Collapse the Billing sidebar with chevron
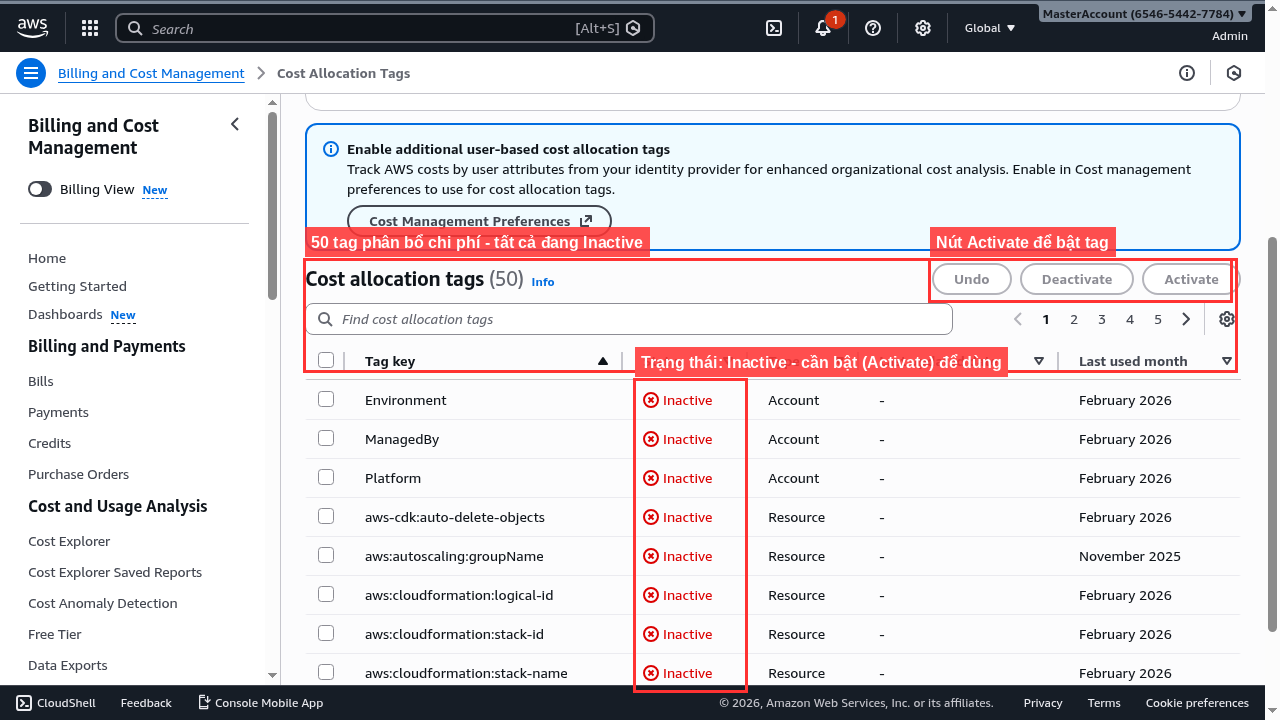This screenshot has height=720, width=1280. tap(235, 124)
